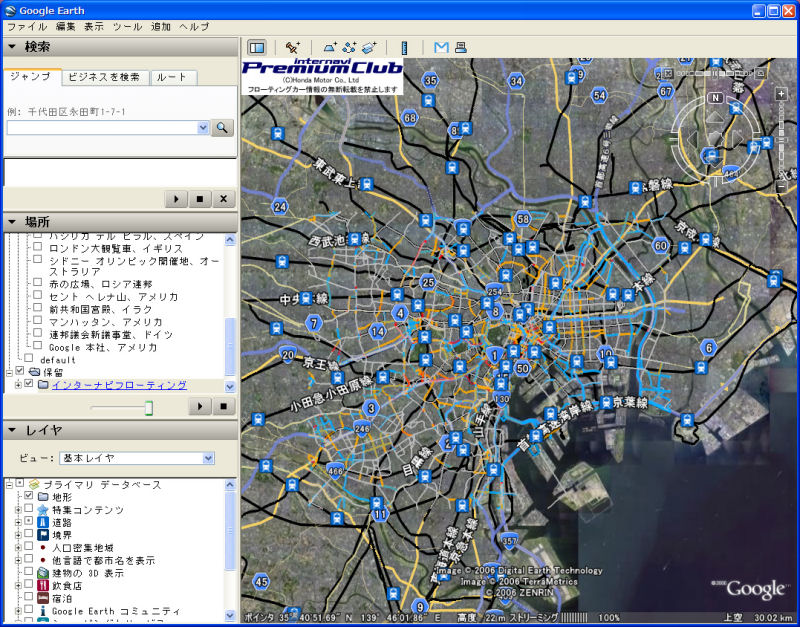
Task: Add a path from toolbar
Action: pos(349,47)
